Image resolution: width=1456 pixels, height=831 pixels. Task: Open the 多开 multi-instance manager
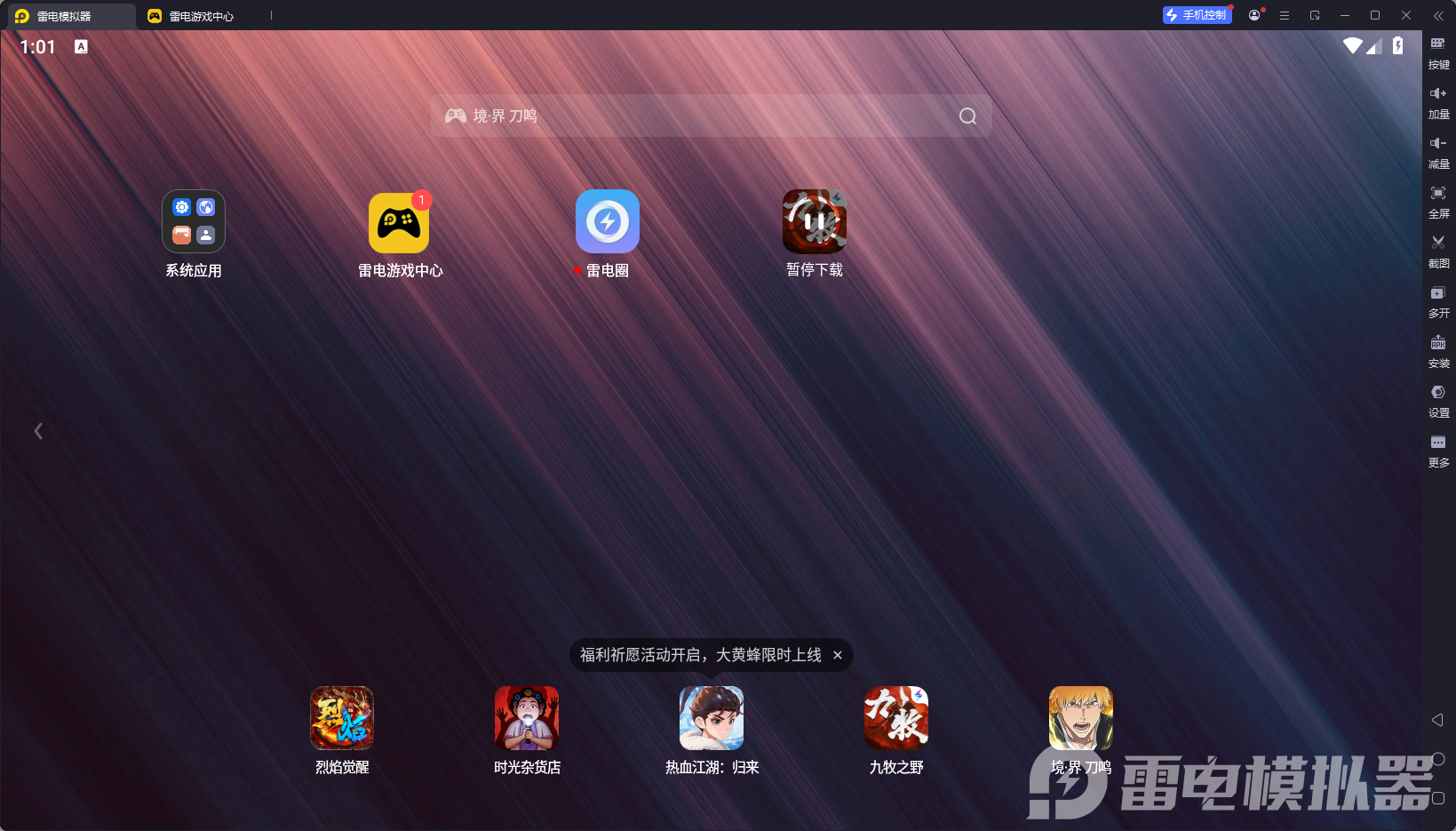point(1438,302)
